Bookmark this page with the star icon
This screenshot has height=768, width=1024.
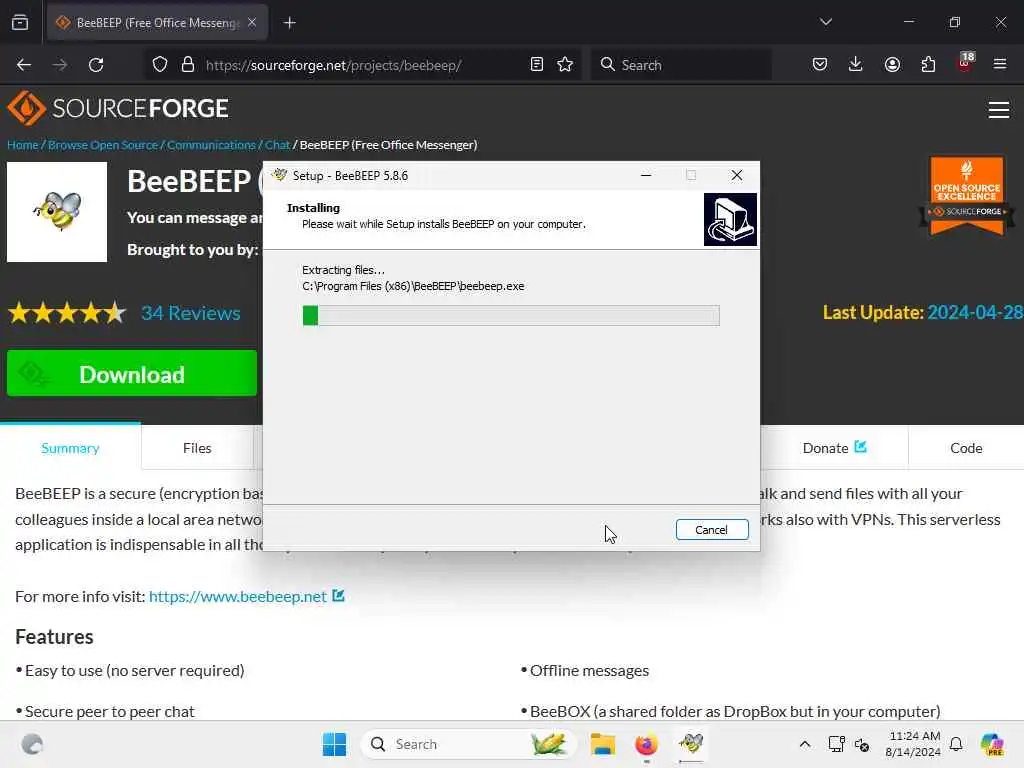click(565, 65)
